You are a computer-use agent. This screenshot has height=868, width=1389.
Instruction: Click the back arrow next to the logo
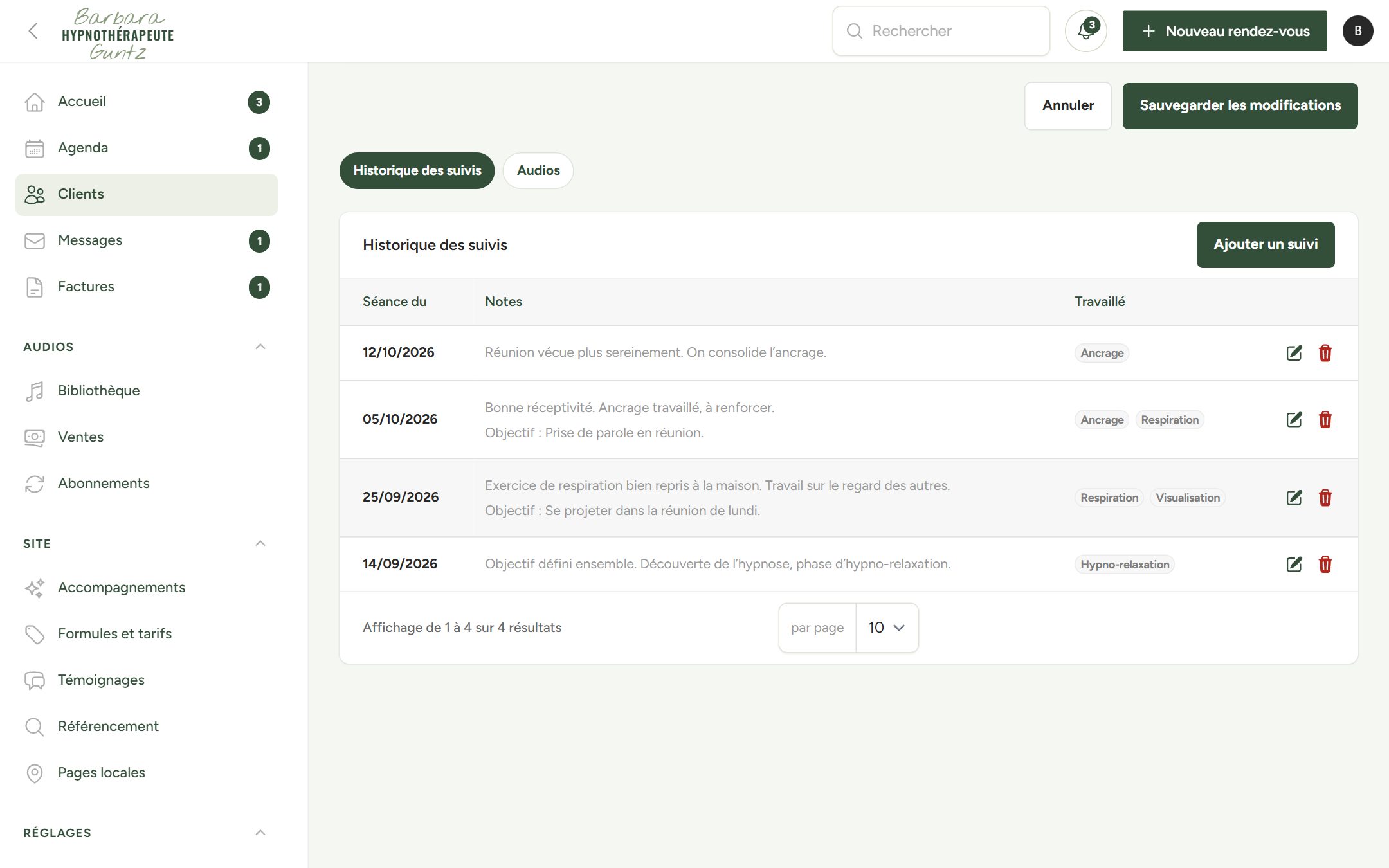pos(33,31)
